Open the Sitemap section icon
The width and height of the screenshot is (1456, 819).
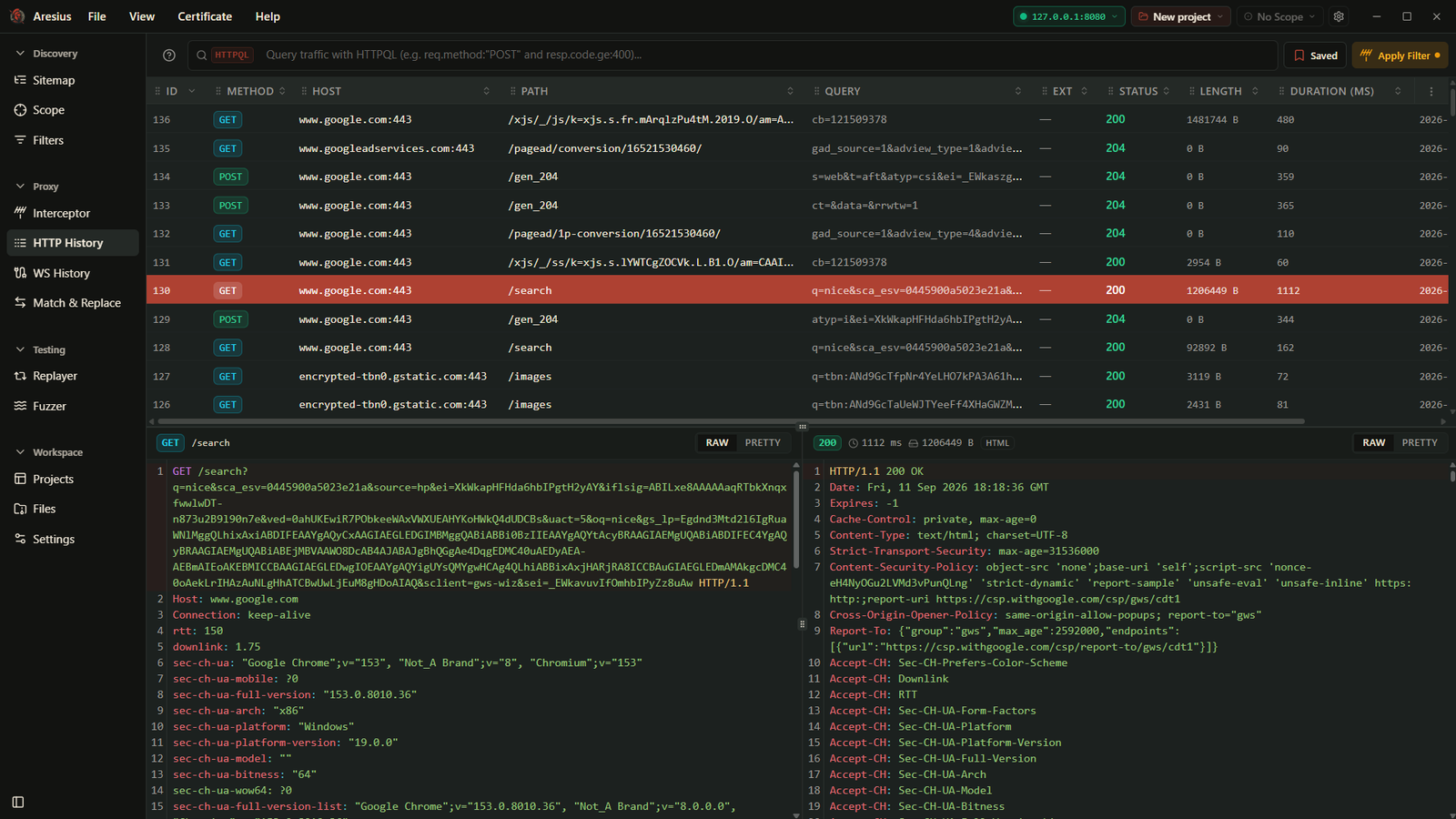pos(20,80)
